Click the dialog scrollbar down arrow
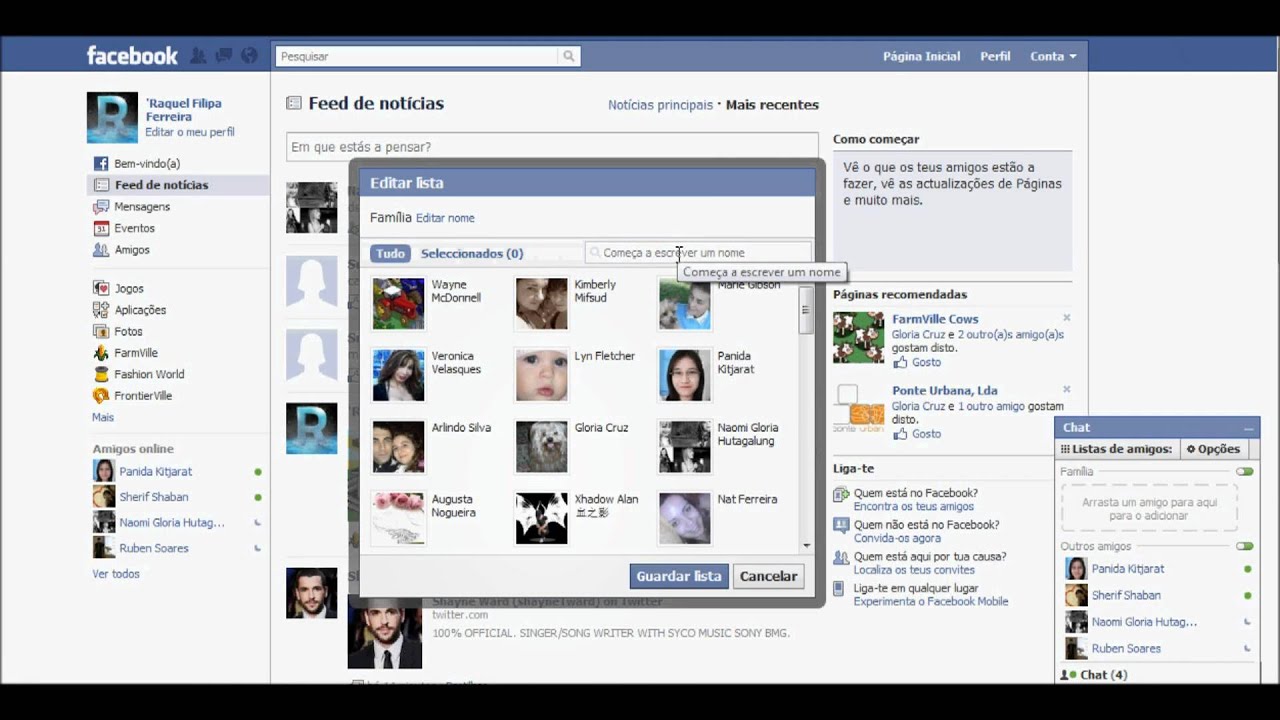 (806, 546)
